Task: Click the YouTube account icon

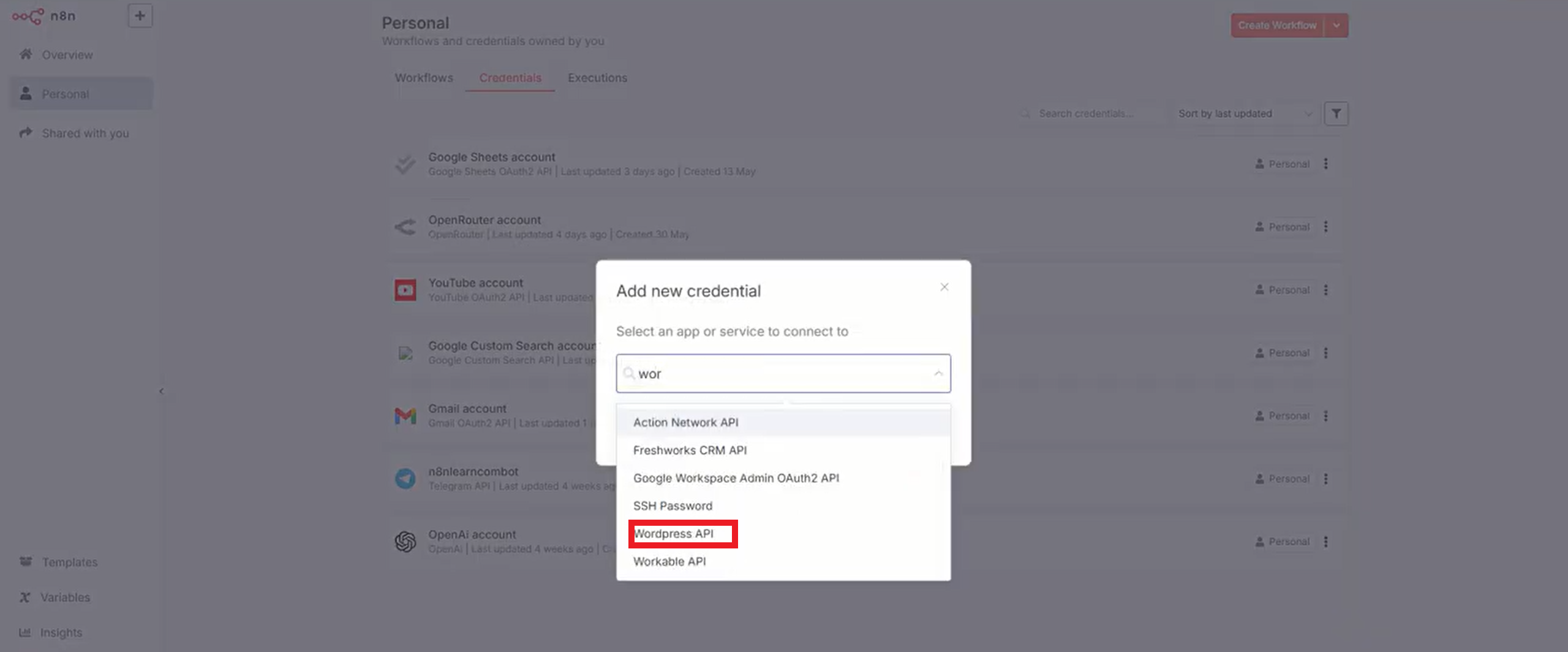Action: pyautogui.click(x=405, y=290)
